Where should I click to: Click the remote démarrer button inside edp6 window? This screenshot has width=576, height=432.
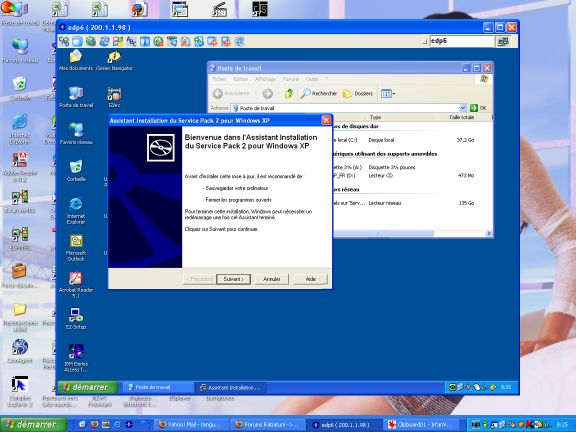tap(88, 387)
